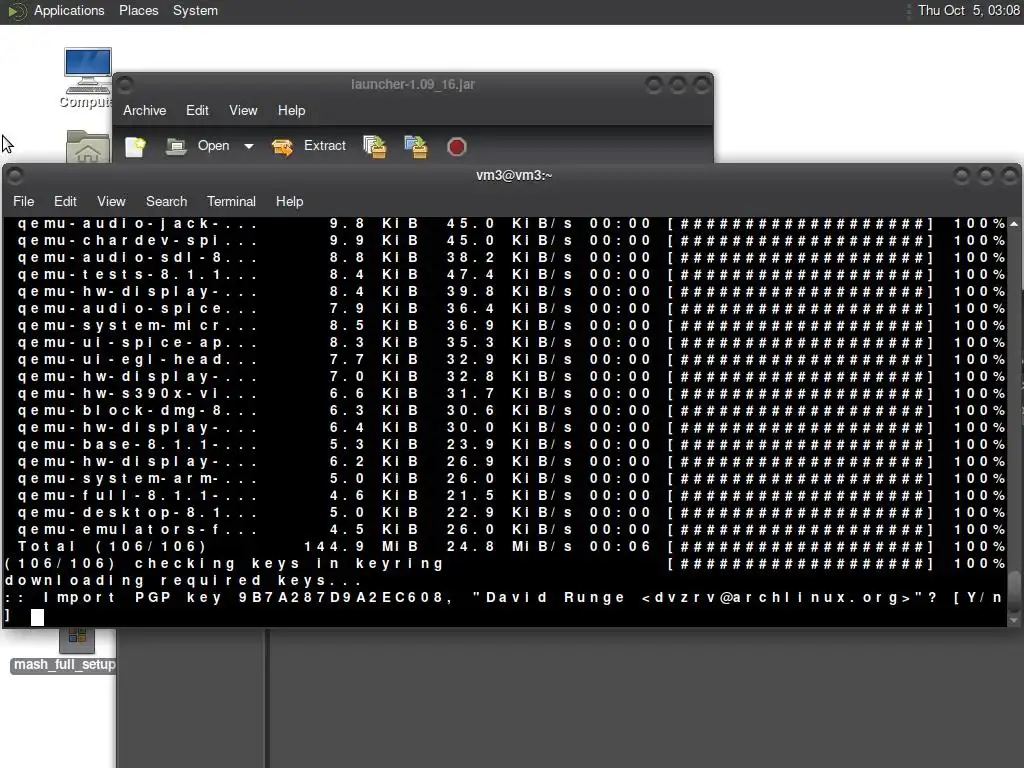This screenshot has height=768, width=1024.
Task: Select the Computer desktop icon
Action: 88,77
